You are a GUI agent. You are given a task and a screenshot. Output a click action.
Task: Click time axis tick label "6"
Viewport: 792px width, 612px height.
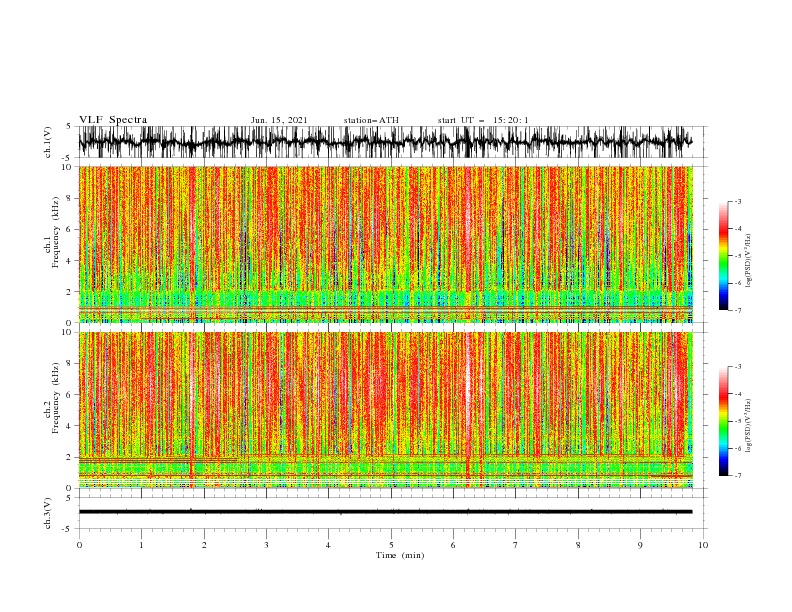tap(453, 545)
